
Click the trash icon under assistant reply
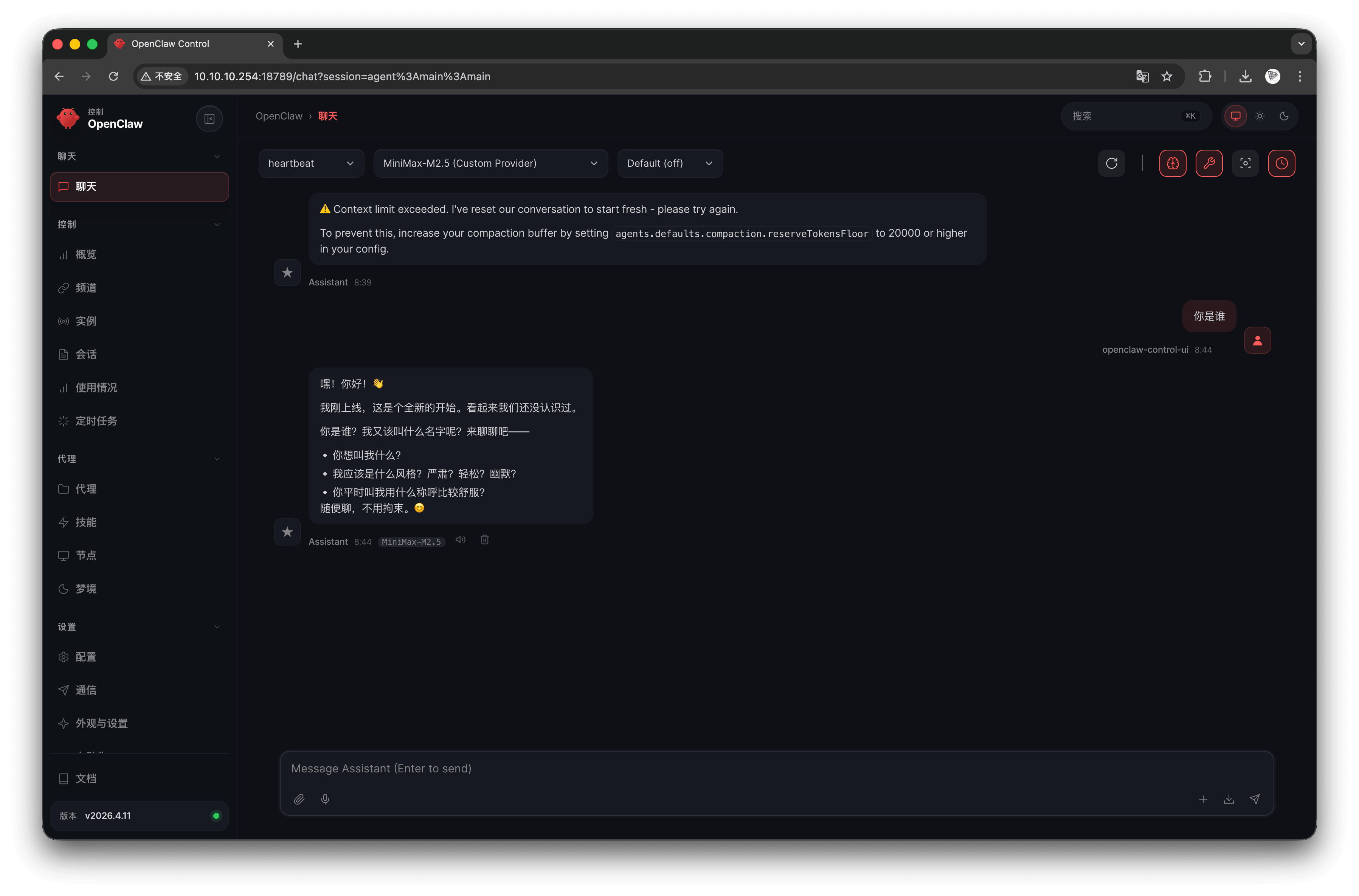(x=485, y=539)
